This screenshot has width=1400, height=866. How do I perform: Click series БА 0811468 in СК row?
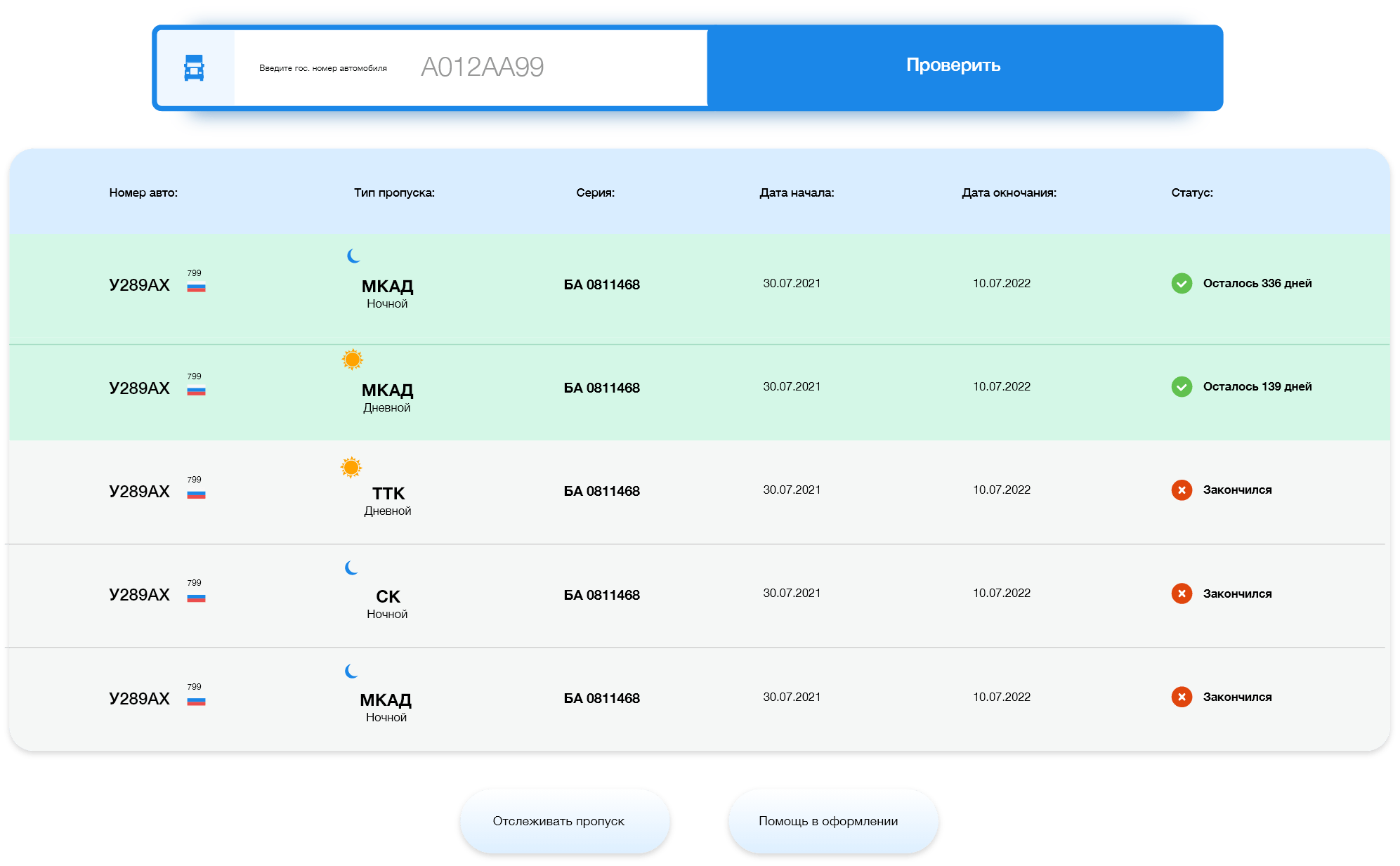point(601,595)
